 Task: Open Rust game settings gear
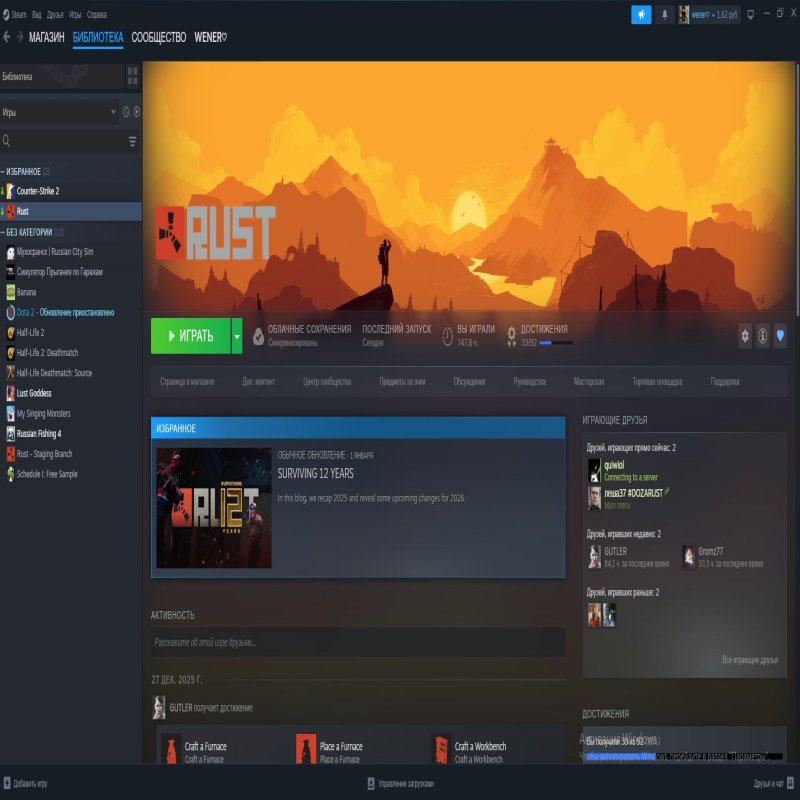click(745, 337)
